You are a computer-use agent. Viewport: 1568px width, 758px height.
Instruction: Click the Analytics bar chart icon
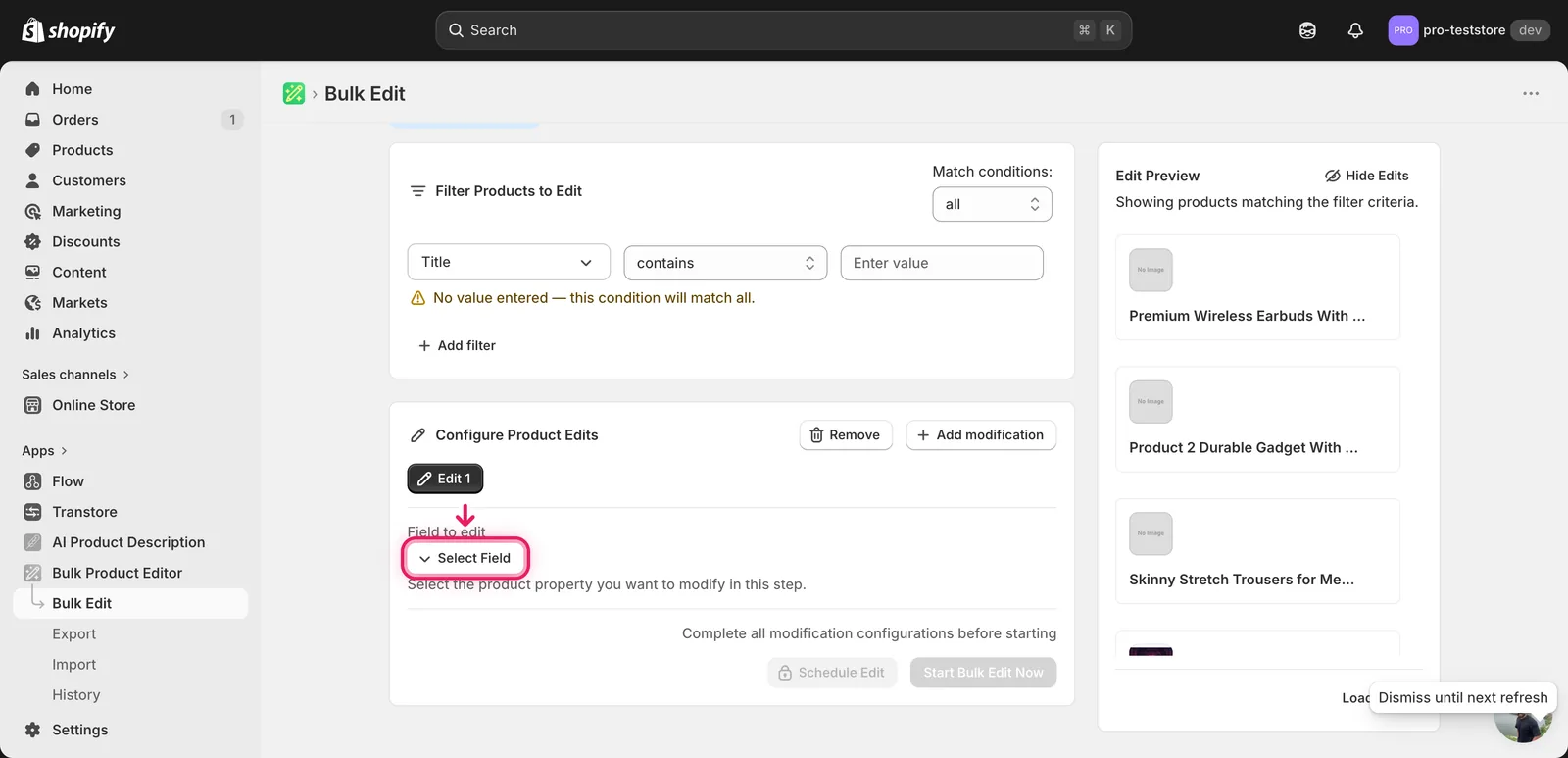point(32,333)
